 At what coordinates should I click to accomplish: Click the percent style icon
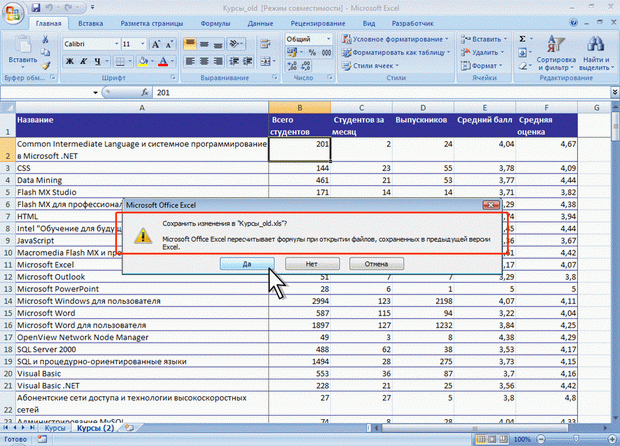point(312,52)
